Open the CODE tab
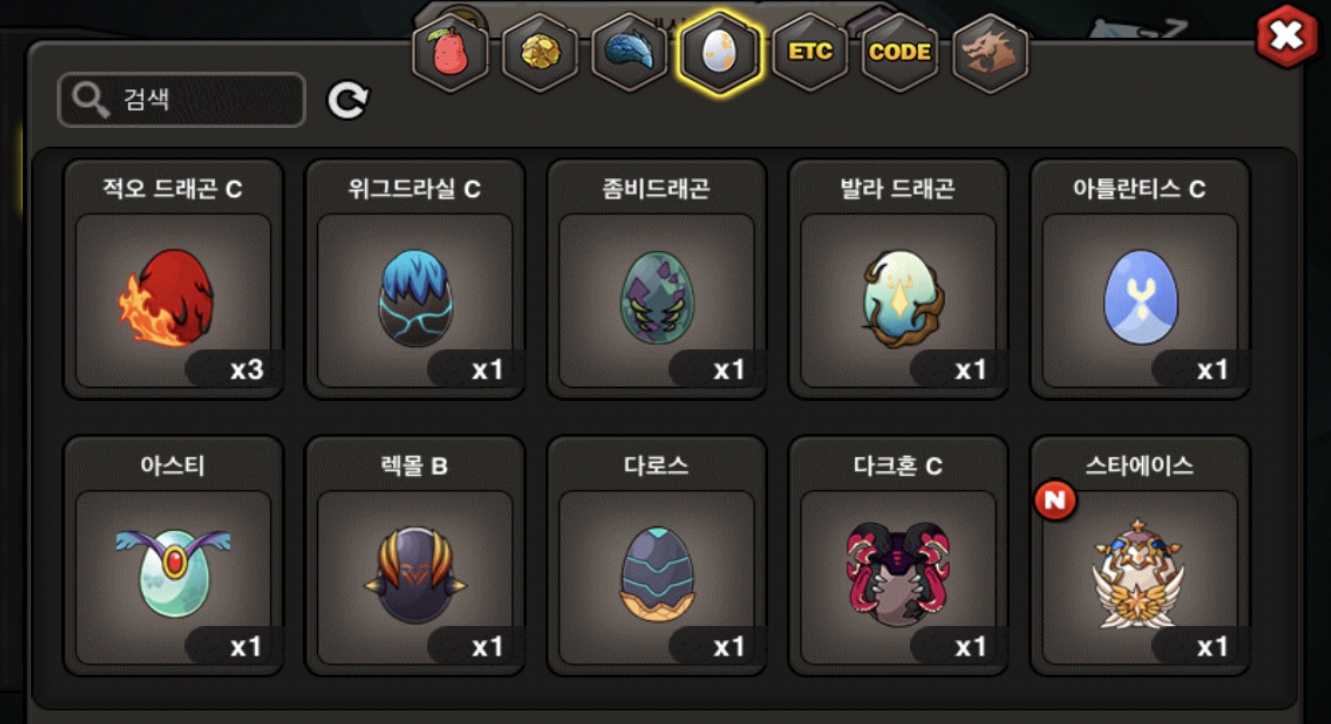Viewport: 1331px width, 724px height. click(x=900, y=52)
